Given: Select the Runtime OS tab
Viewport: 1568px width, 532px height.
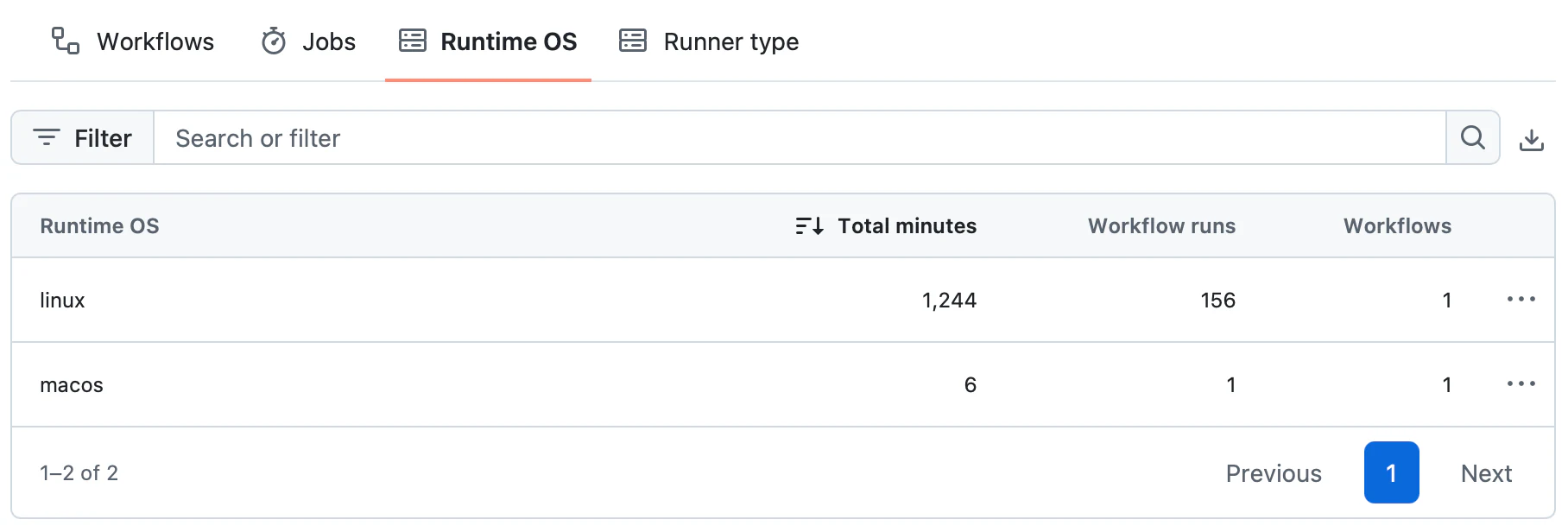Looking at the screenshot, I should pos(488,41).
